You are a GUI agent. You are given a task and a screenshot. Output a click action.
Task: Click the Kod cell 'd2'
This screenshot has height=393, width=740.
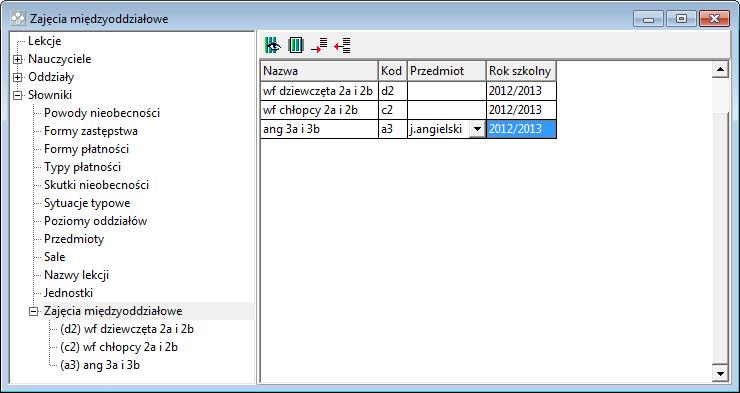coord(392,91)
